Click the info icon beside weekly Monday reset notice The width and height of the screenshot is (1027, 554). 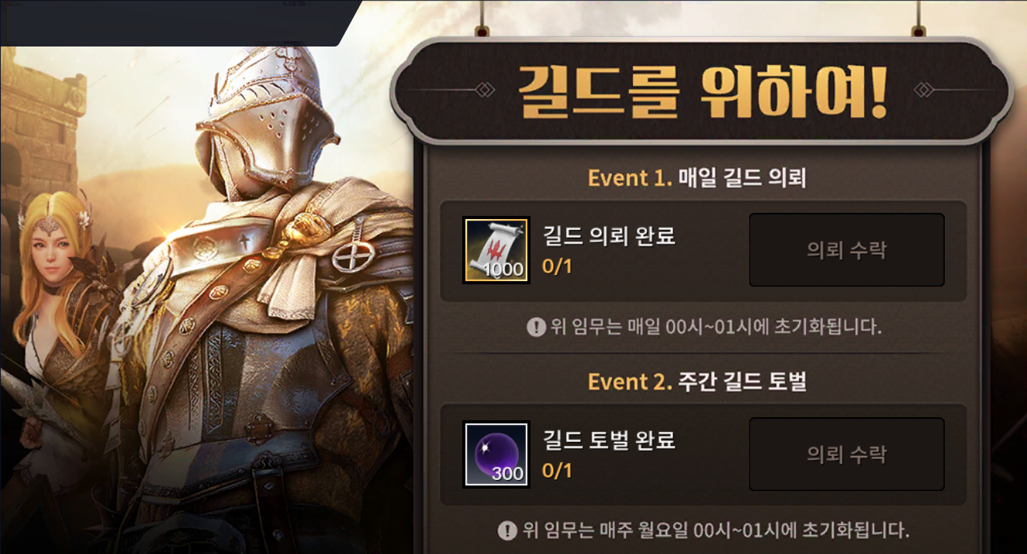click(508, 530)
